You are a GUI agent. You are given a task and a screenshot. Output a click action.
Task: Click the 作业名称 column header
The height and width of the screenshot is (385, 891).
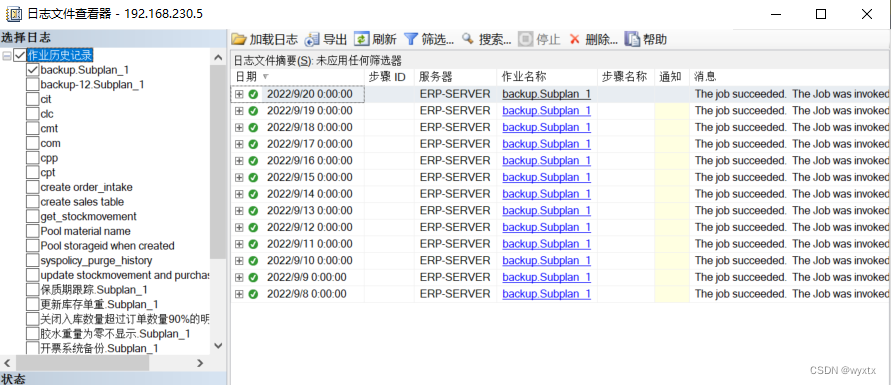tap(547, 77)
